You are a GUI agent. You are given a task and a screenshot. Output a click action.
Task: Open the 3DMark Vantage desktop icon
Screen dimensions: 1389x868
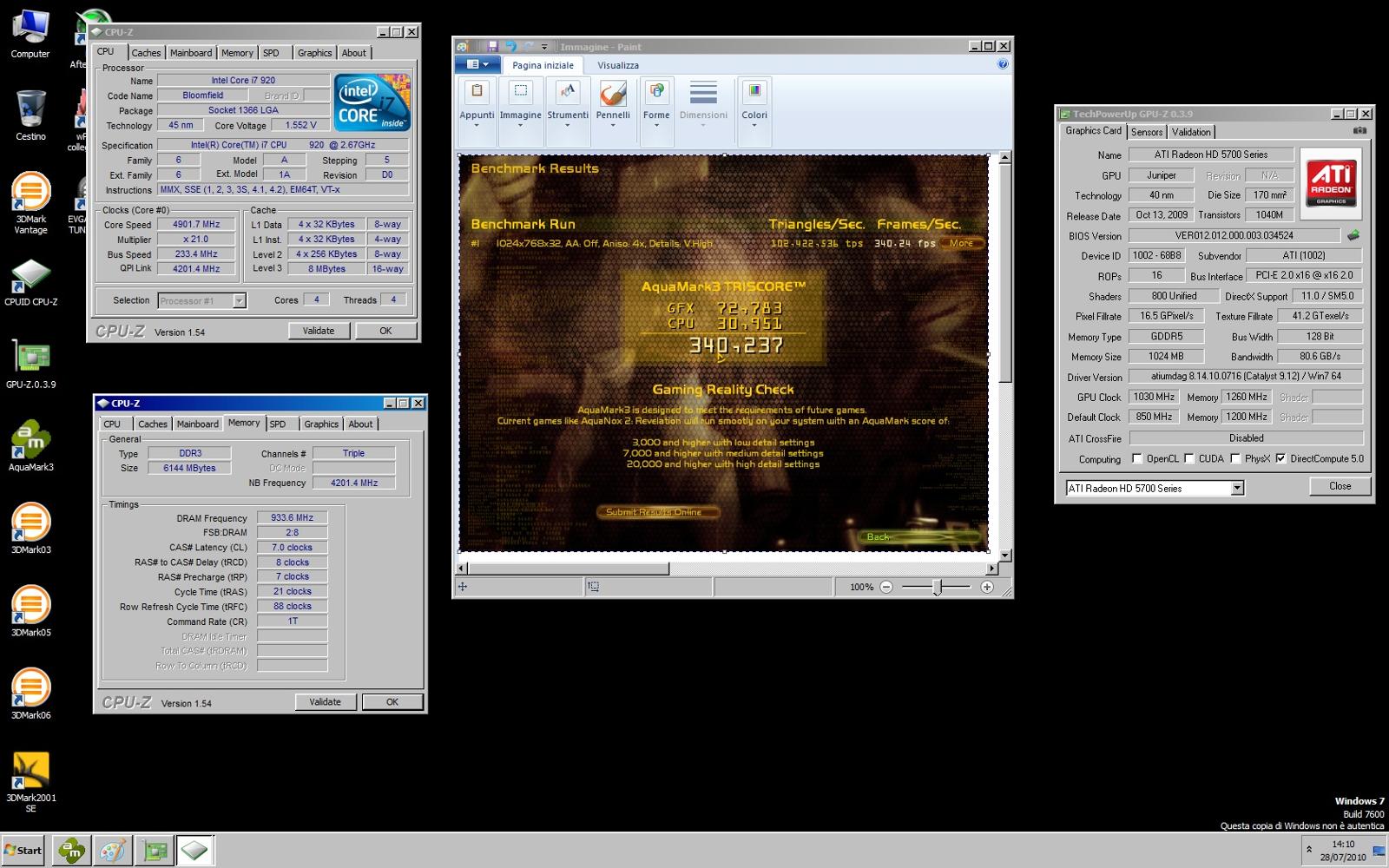pyautogui.click(x=30, y=203)
